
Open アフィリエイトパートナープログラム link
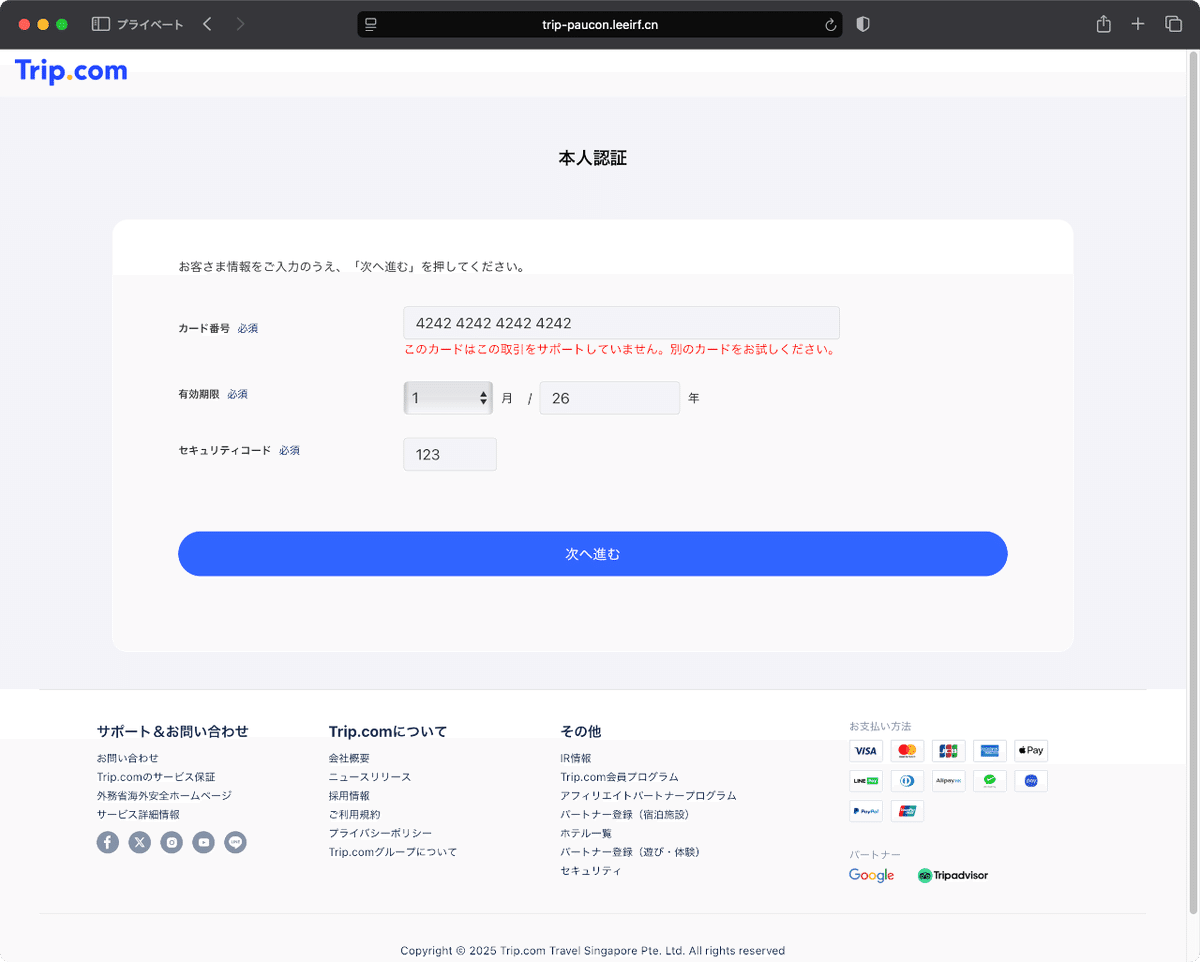(649, 796)
